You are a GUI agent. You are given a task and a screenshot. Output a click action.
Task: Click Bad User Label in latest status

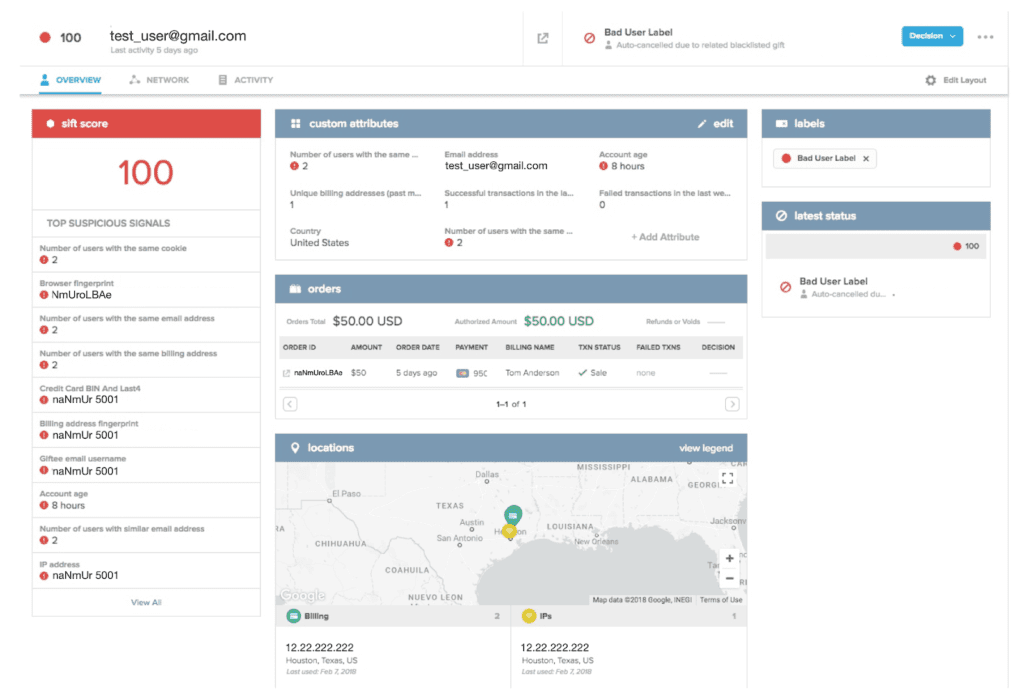coord(833,281)
